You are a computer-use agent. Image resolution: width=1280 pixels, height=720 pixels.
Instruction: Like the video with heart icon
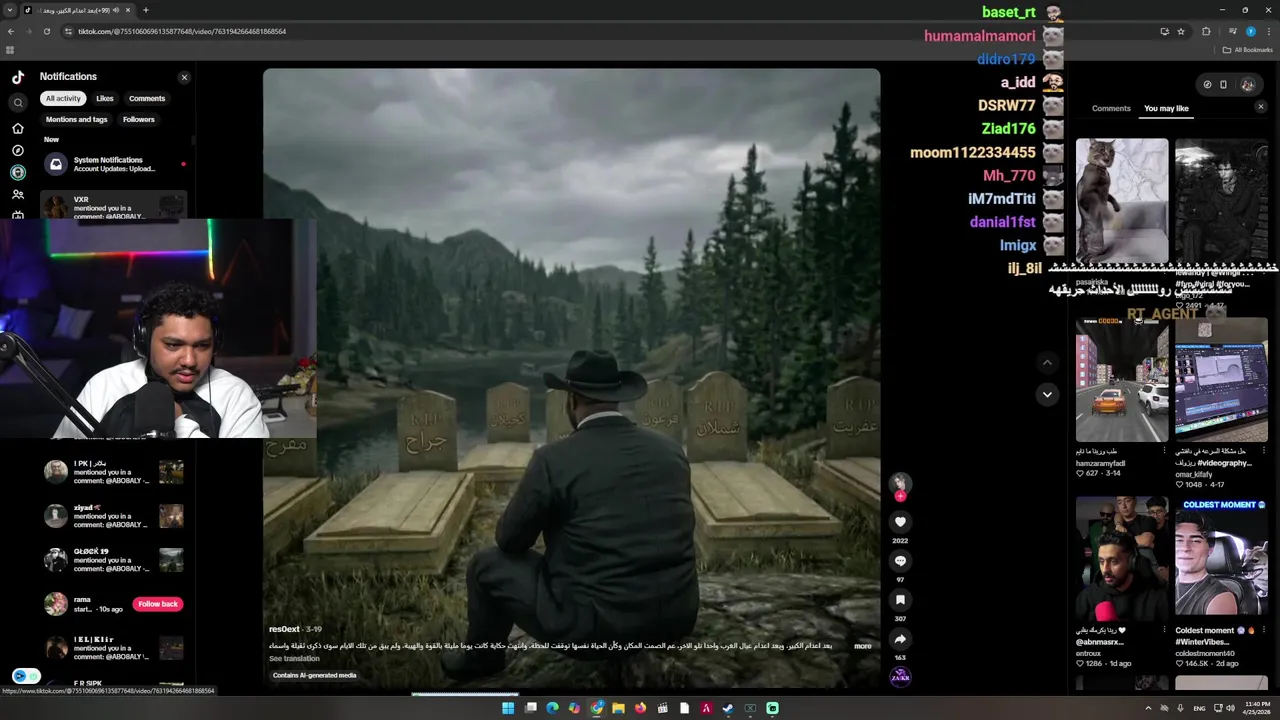(900, 522)
